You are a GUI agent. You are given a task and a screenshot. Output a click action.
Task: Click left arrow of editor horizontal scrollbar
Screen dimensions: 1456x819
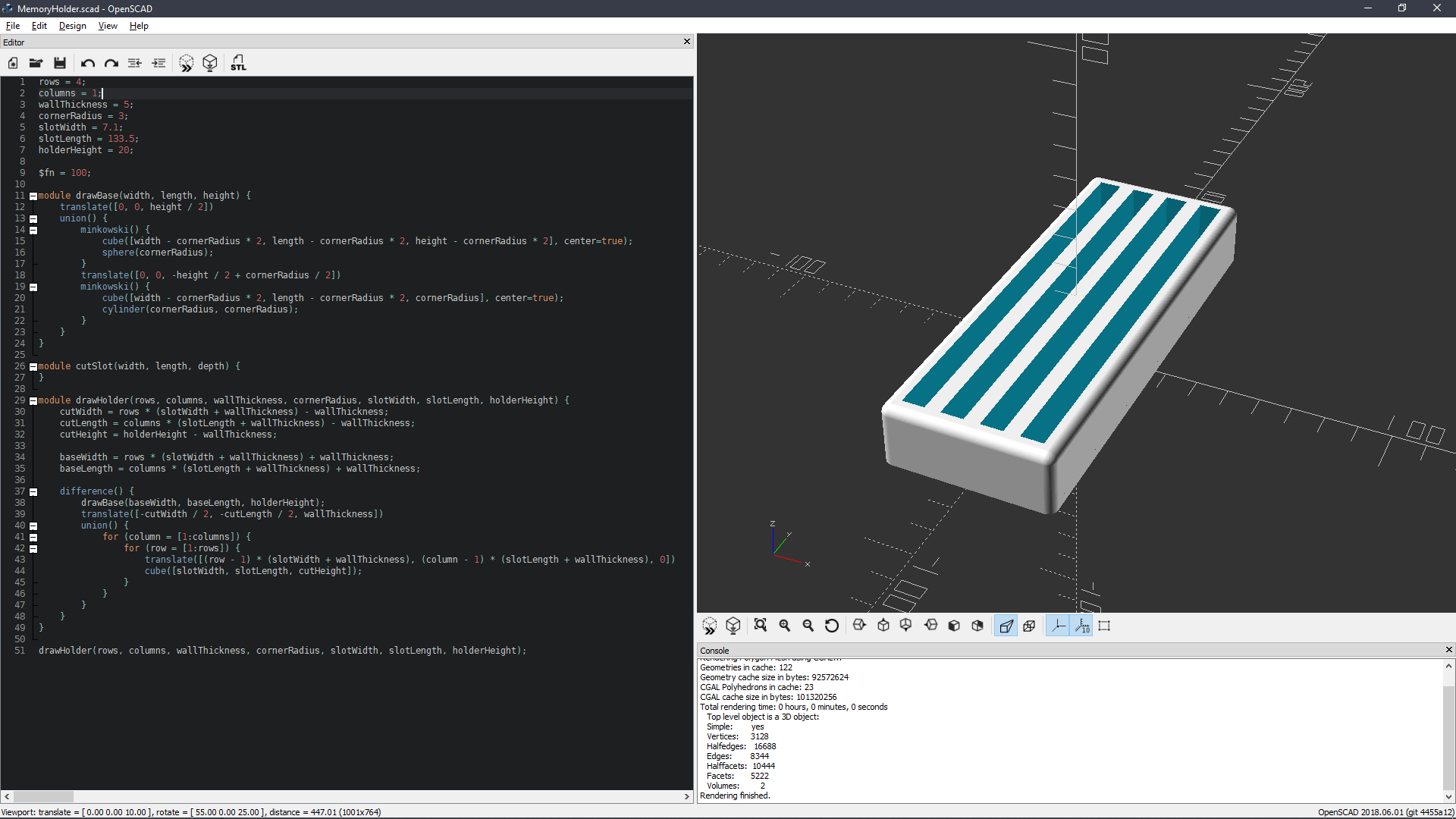click(7, 796)
